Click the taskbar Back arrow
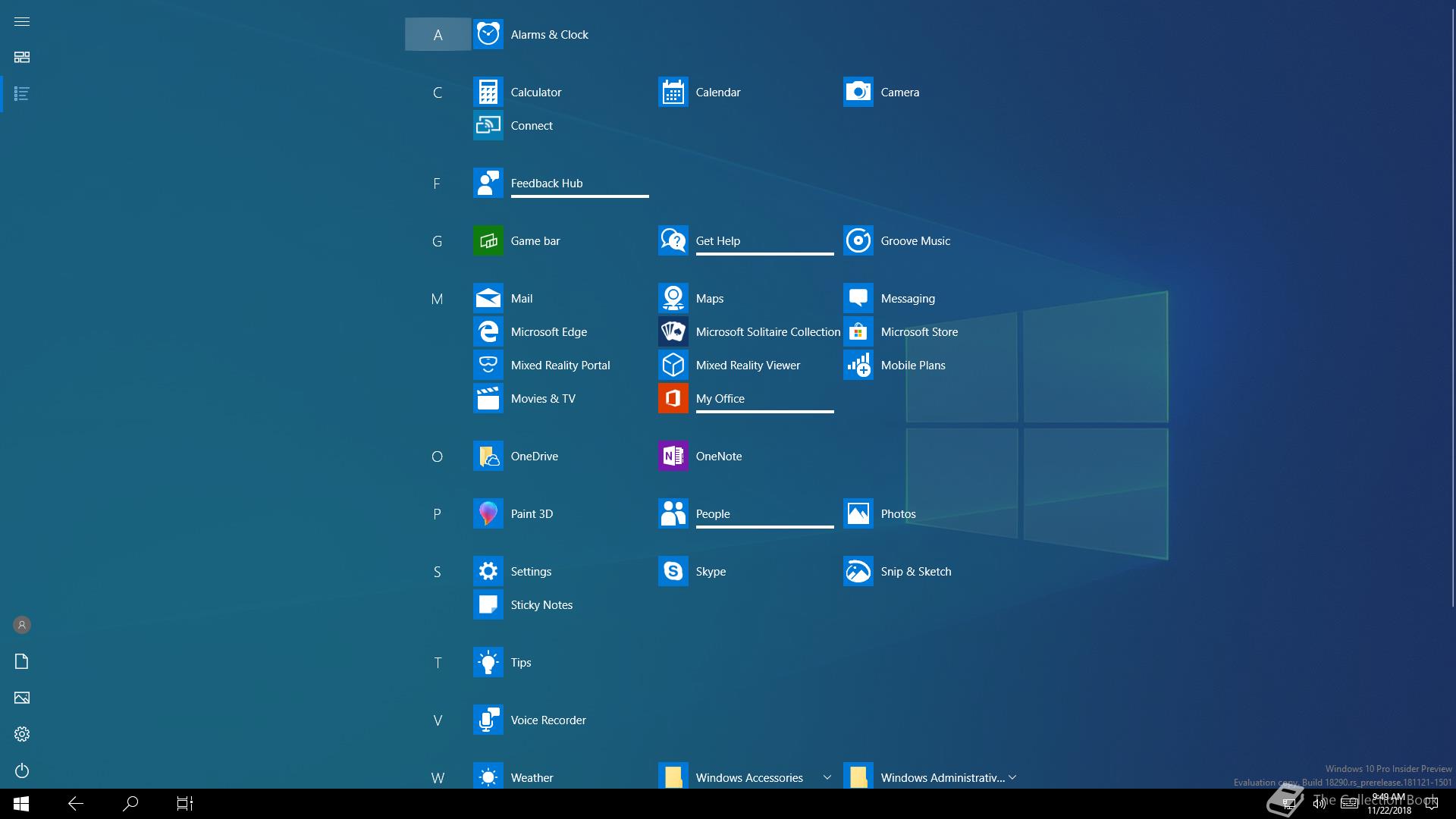Screen dimensions: 1456x819 76,804
